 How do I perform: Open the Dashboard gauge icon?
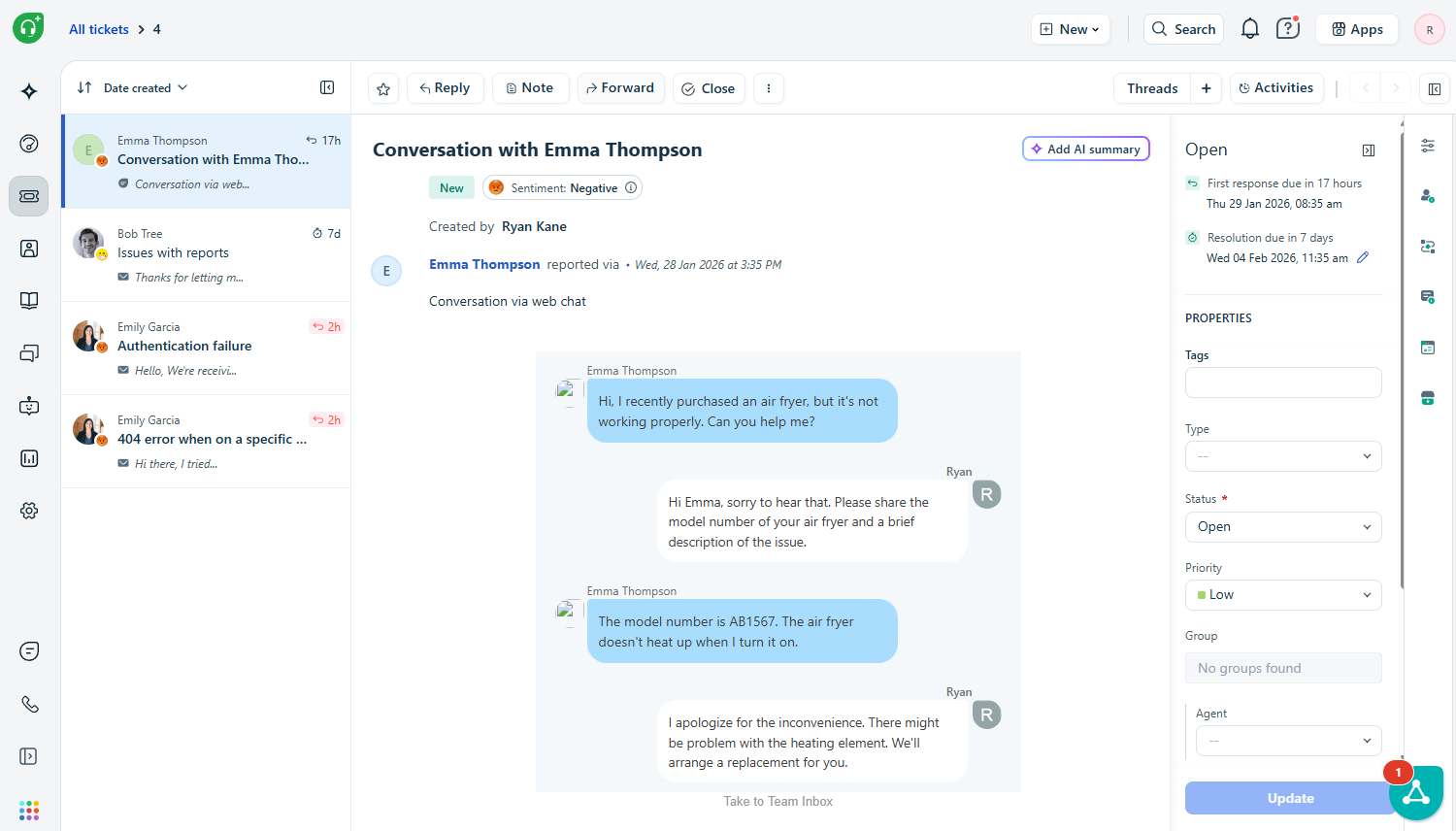[x=28, y=143]
